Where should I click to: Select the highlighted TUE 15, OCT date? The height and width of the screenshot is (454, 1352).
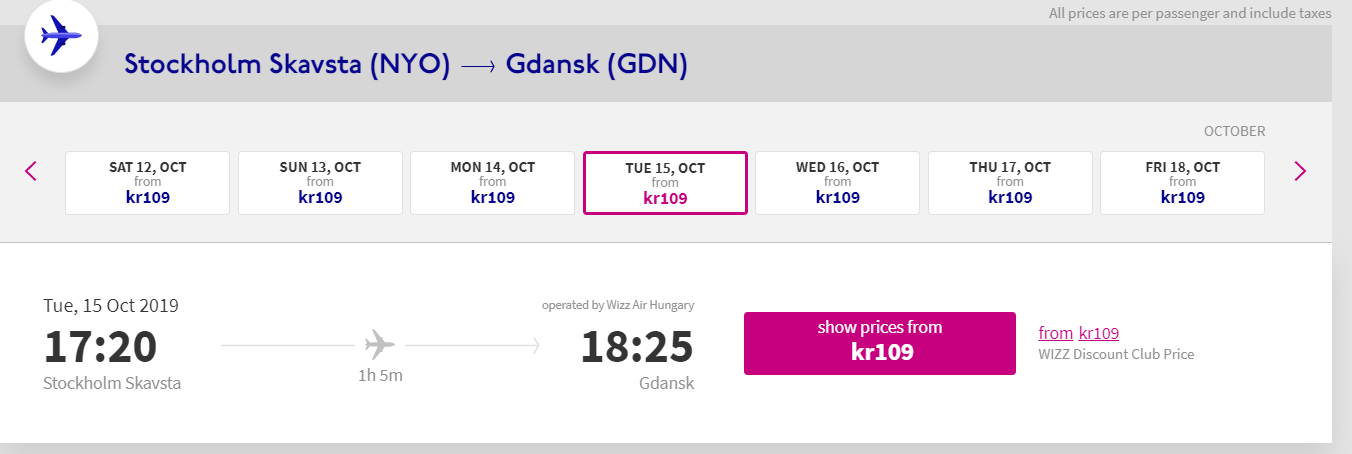coord(665,183)
